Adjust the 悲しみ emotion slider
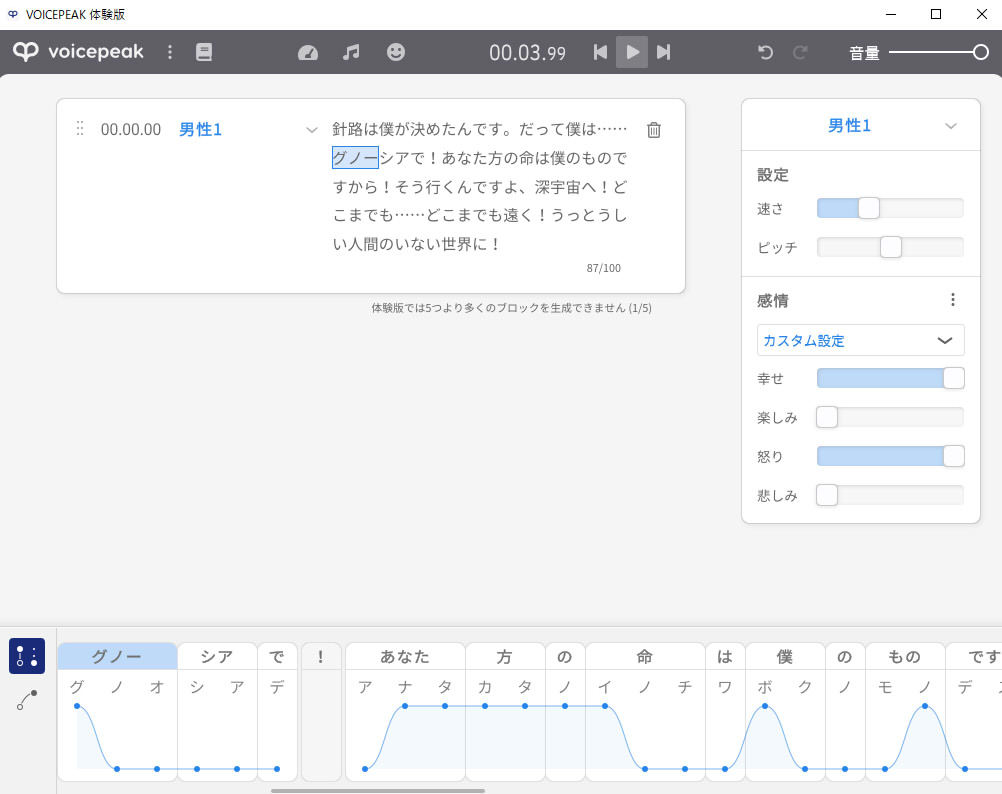The image size is (1002, 794). [890, 495]
